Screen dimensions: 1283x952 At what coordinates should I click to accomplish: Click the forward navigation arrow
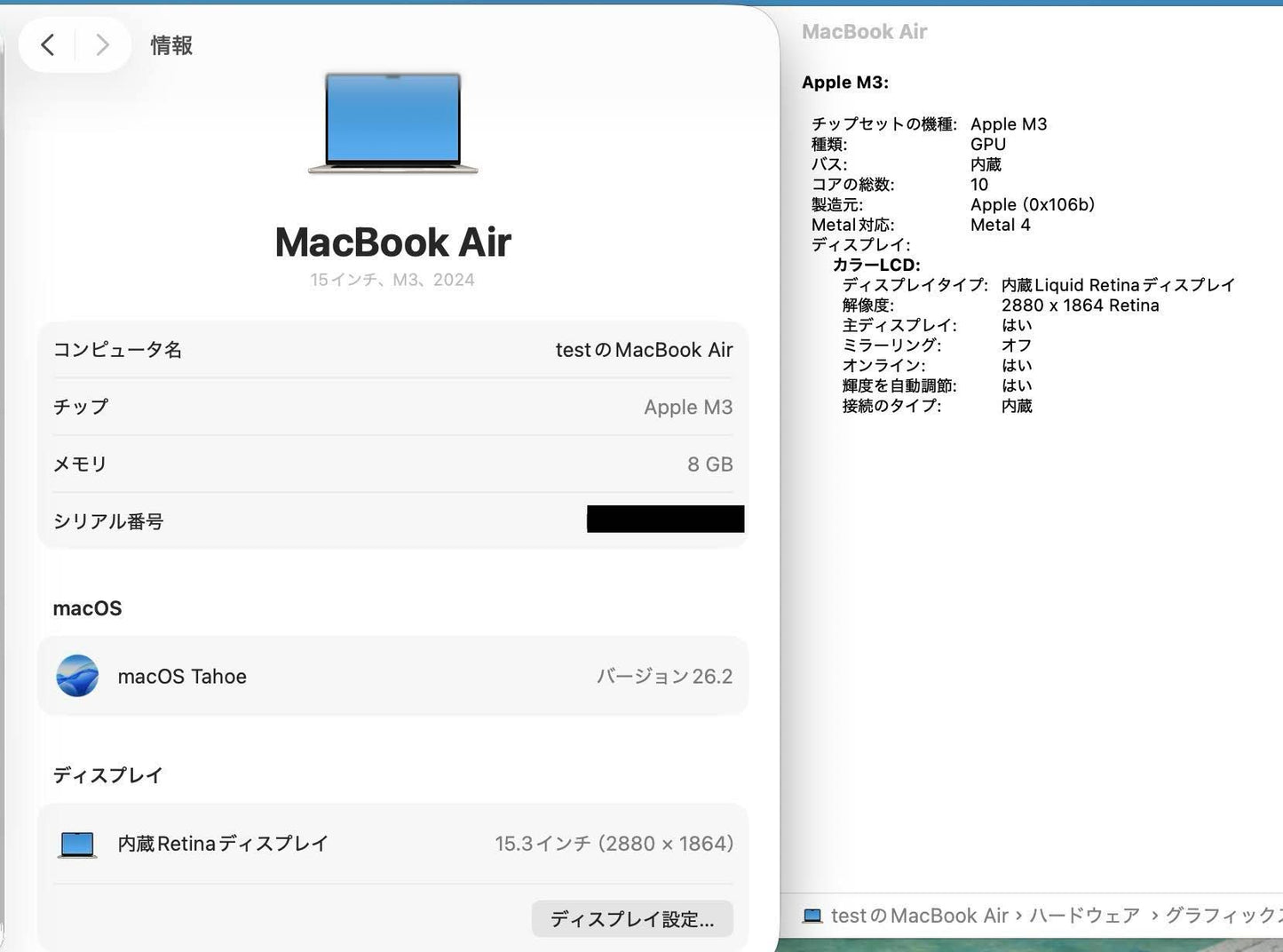click(x=102, y=44)
